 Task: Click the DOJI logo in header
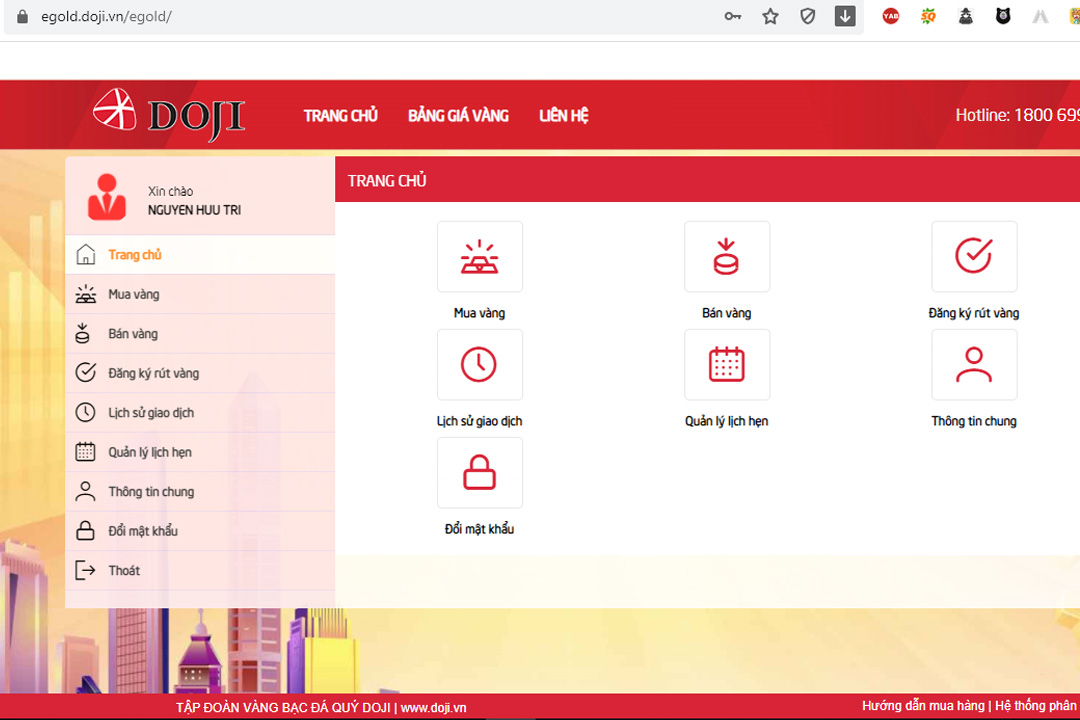[x=169, y=115]
